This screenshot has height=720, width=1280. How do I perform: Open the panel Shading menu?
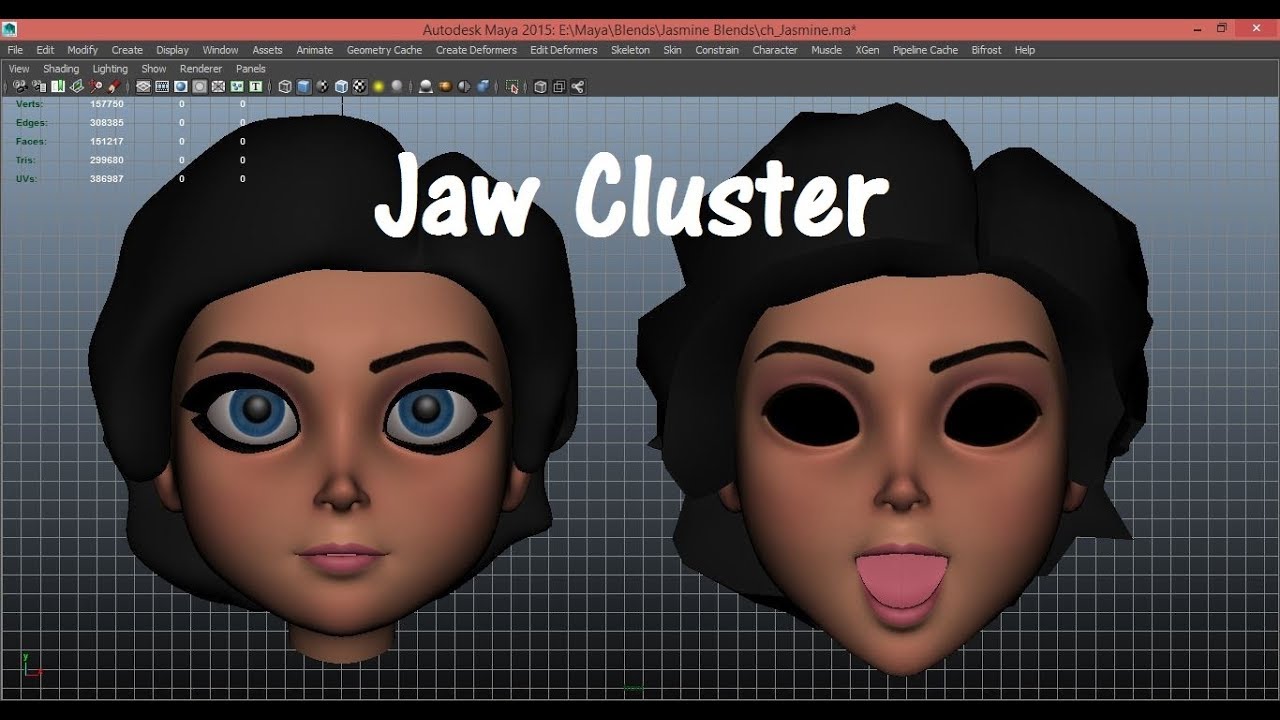point(61,69)
